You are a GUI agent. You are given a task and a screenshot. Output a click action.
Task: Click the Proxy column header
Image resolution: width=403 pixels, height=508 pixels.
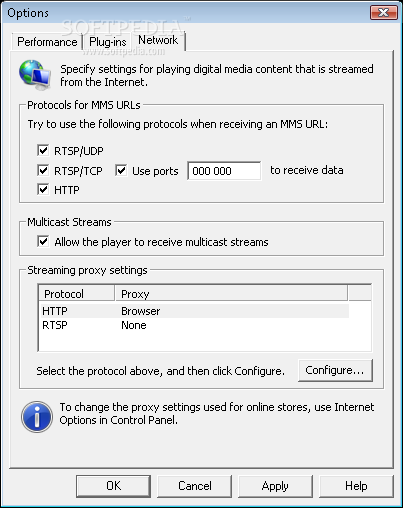(x=231, y=294)
